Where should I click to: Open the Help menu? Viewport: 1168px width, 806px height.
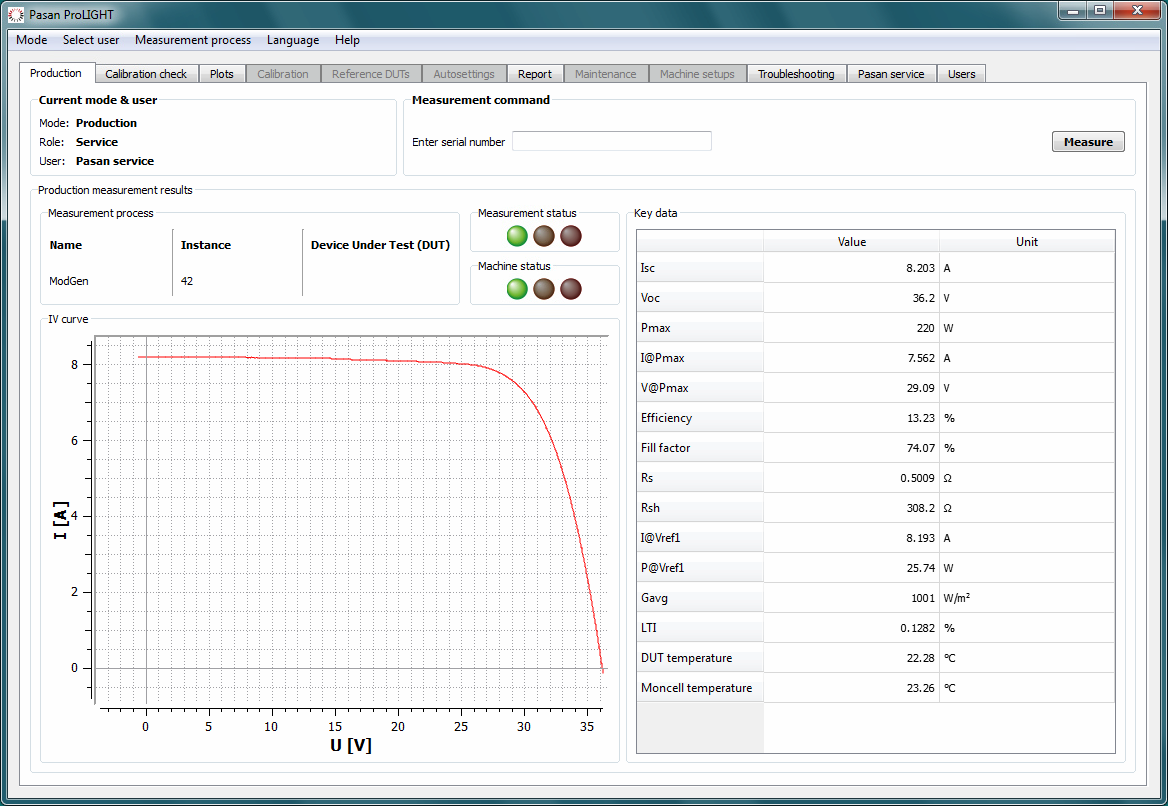(x=347, y=40)
